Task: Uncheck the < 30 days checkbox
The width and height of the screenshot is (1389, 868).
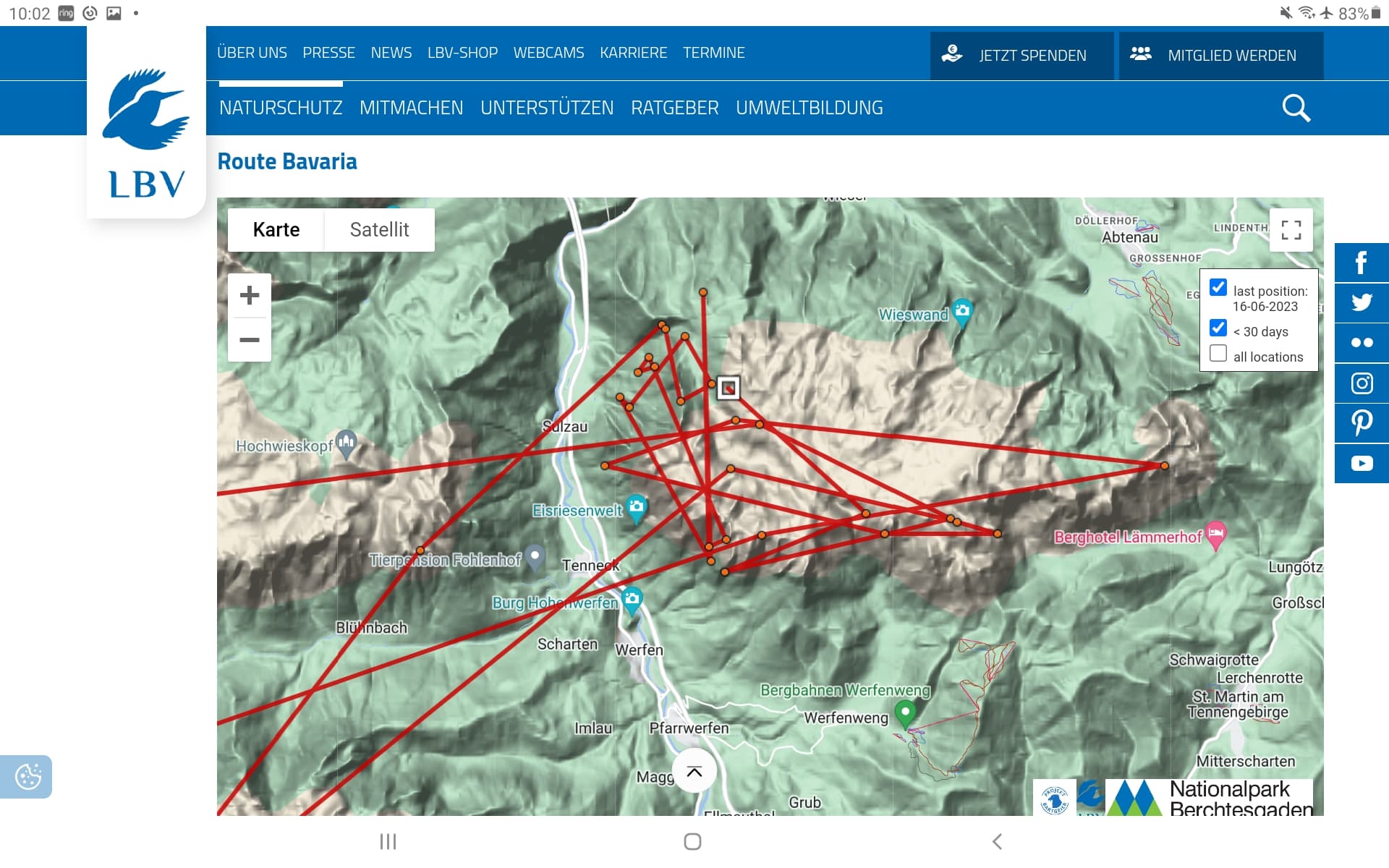Action: tap(1218, 328)
